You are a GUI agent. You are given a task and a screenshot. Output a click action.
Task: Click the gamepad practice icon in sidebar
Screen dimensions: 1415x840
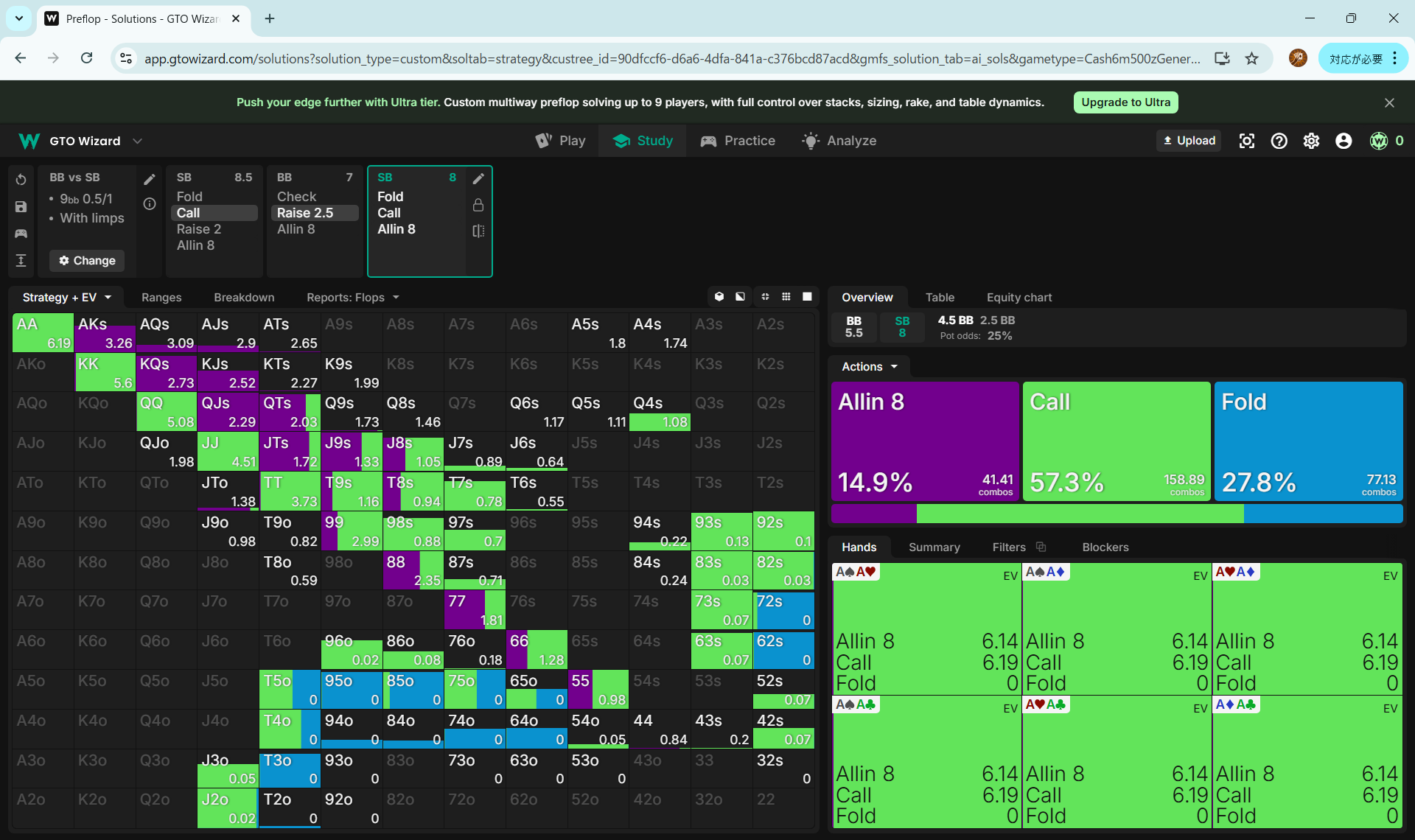21,234
